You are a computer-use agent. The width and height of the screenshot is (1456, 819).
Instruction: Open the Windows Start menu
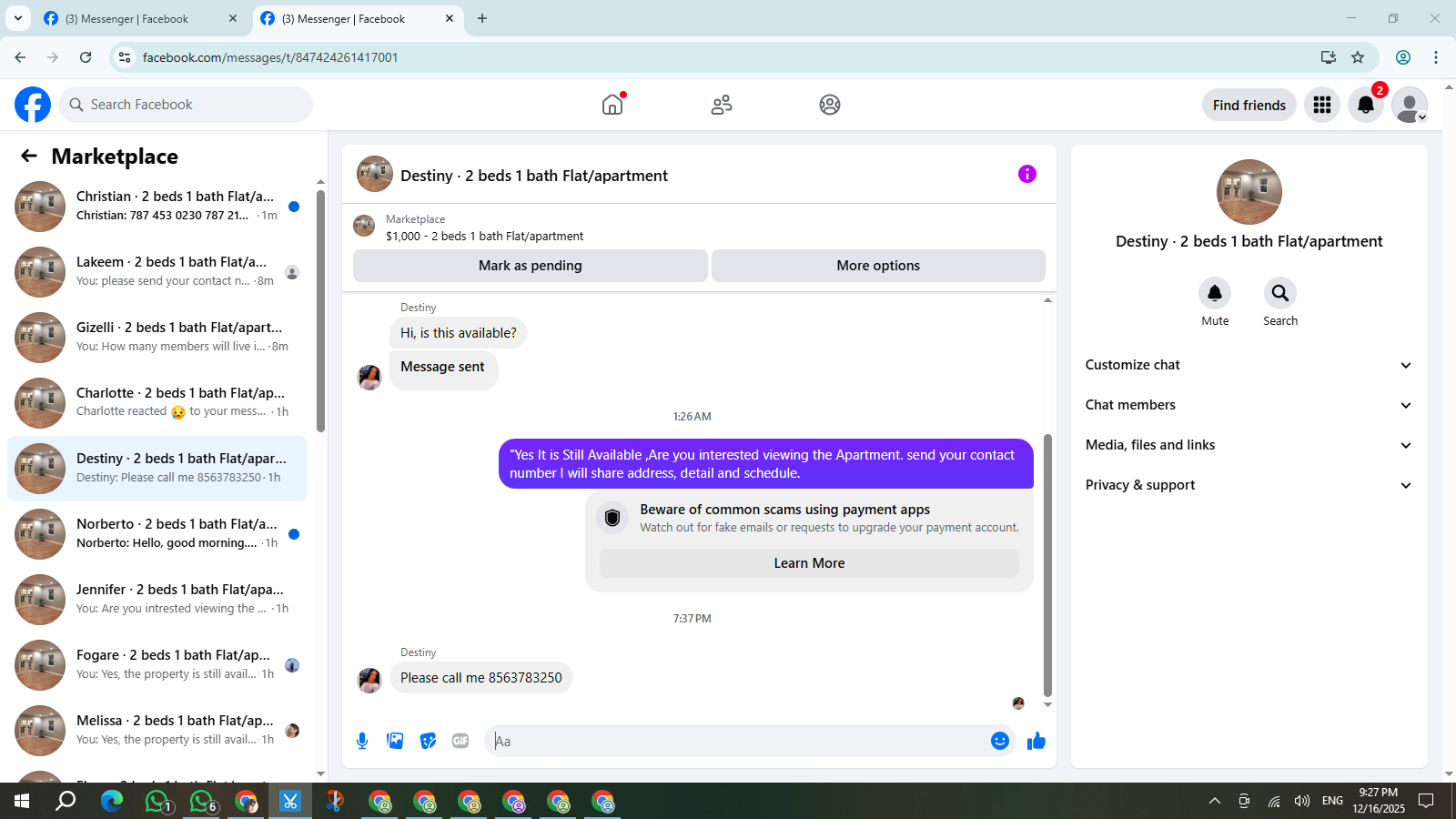(22, 801)
